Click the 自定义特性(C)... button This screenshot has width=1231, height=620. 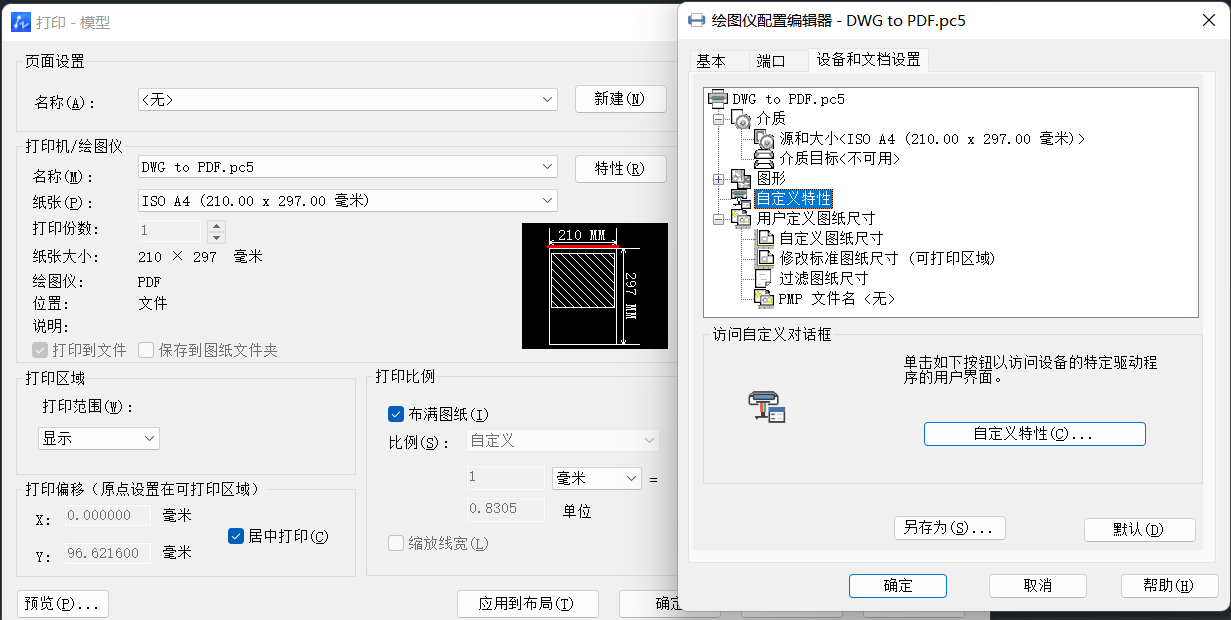point(1034,434)
